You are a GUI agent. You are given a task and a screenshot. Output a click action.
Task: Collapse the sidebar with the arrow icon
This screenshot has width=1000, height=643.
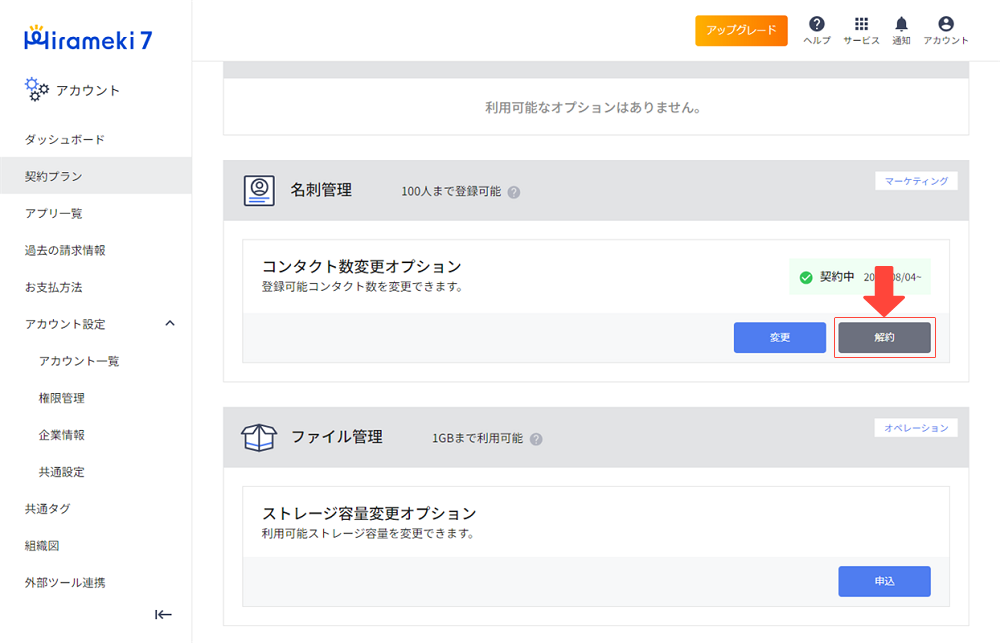[x=163, y=614]
